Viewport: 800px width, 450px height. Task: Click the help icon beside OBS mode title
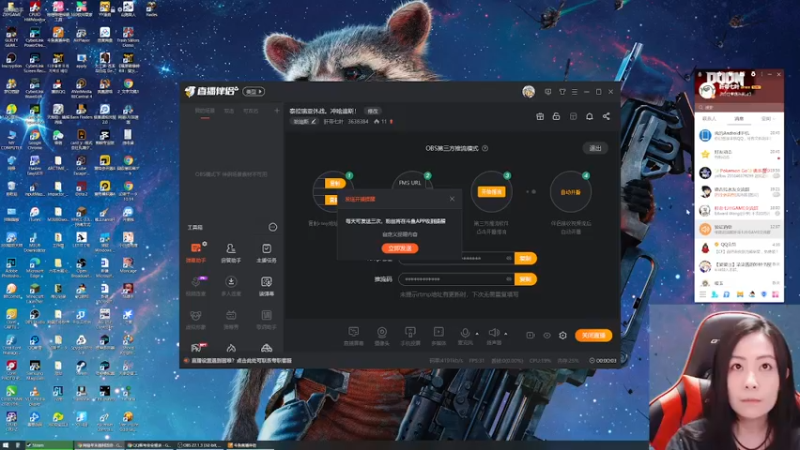click(485, 148)
